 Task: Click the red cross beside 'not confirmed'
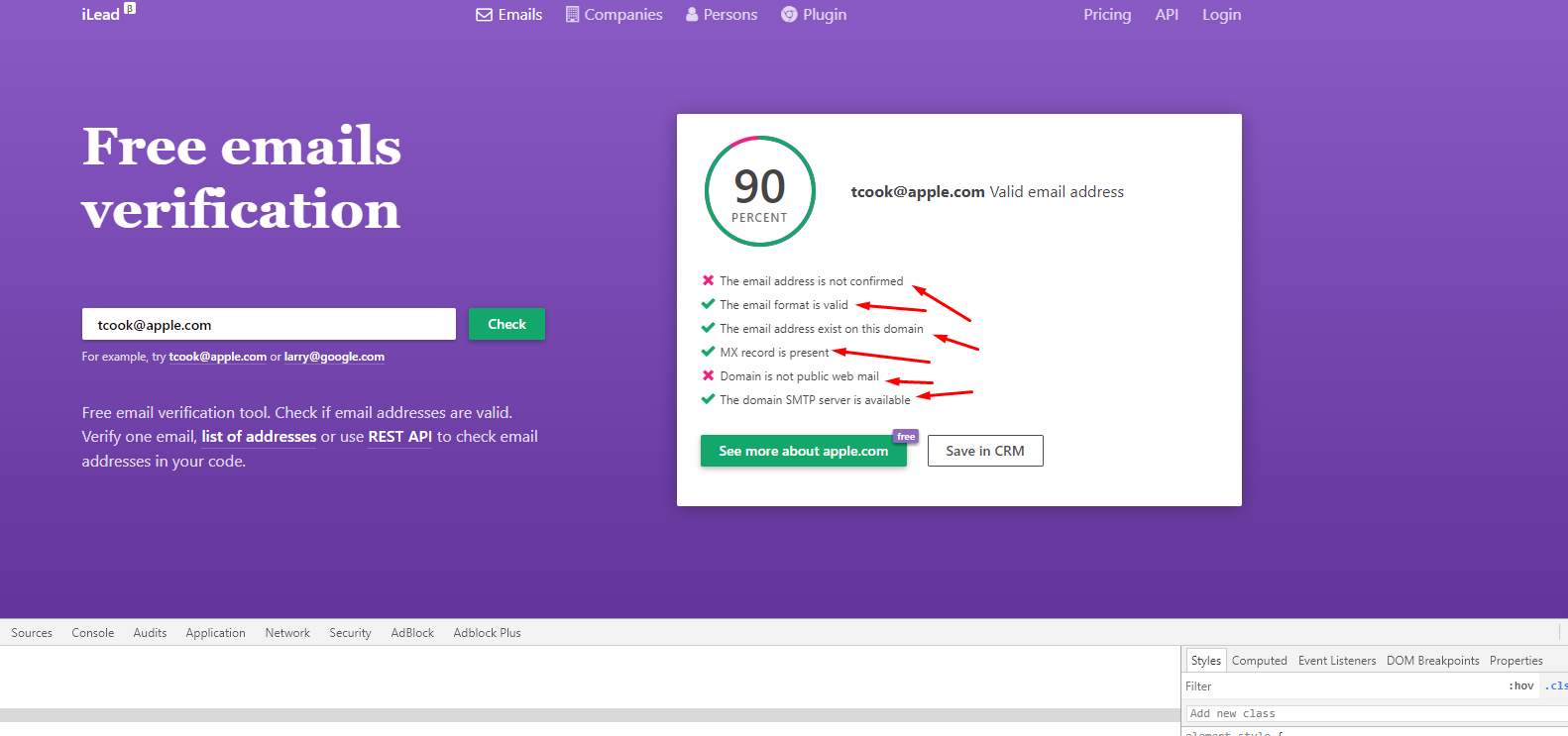[x=708, y=280]
